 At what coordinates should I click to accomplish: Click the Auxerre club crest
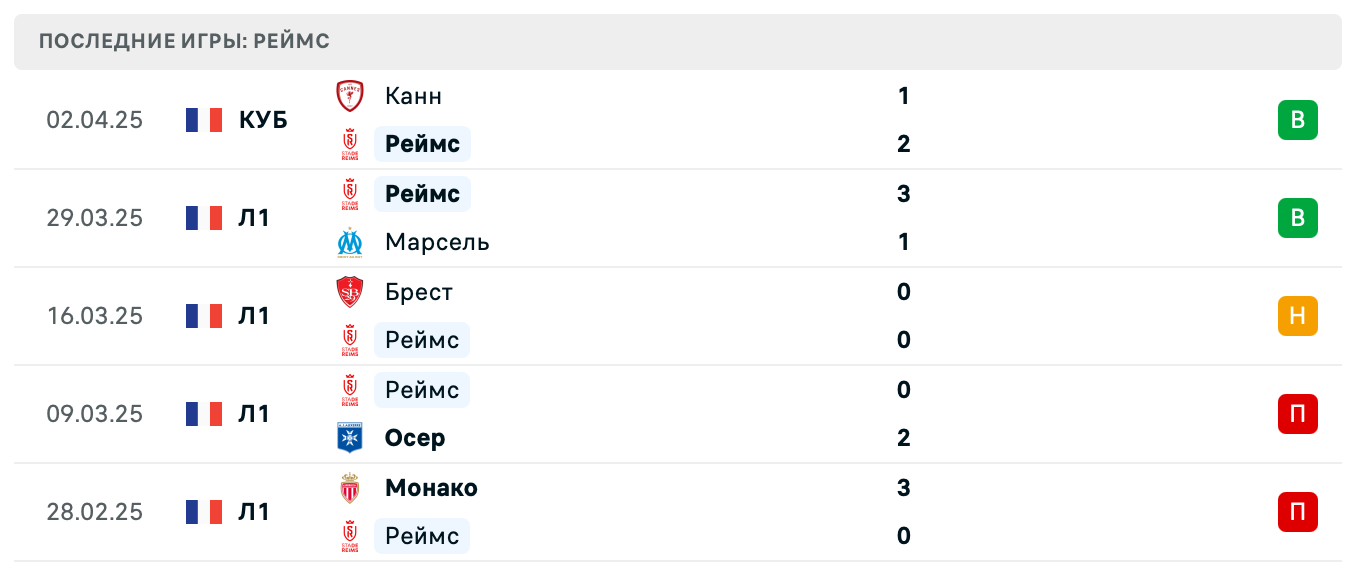349,438
